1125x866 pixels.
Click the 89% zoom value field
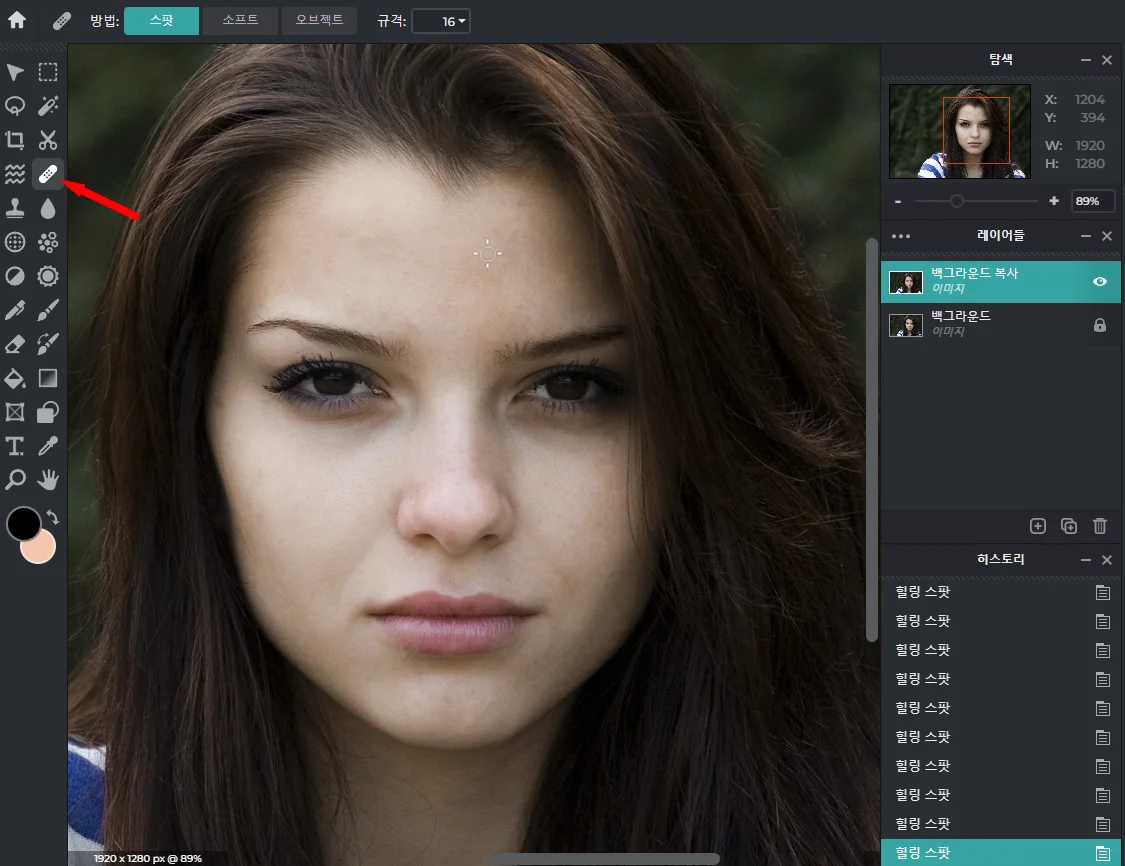coord(1092,201)
